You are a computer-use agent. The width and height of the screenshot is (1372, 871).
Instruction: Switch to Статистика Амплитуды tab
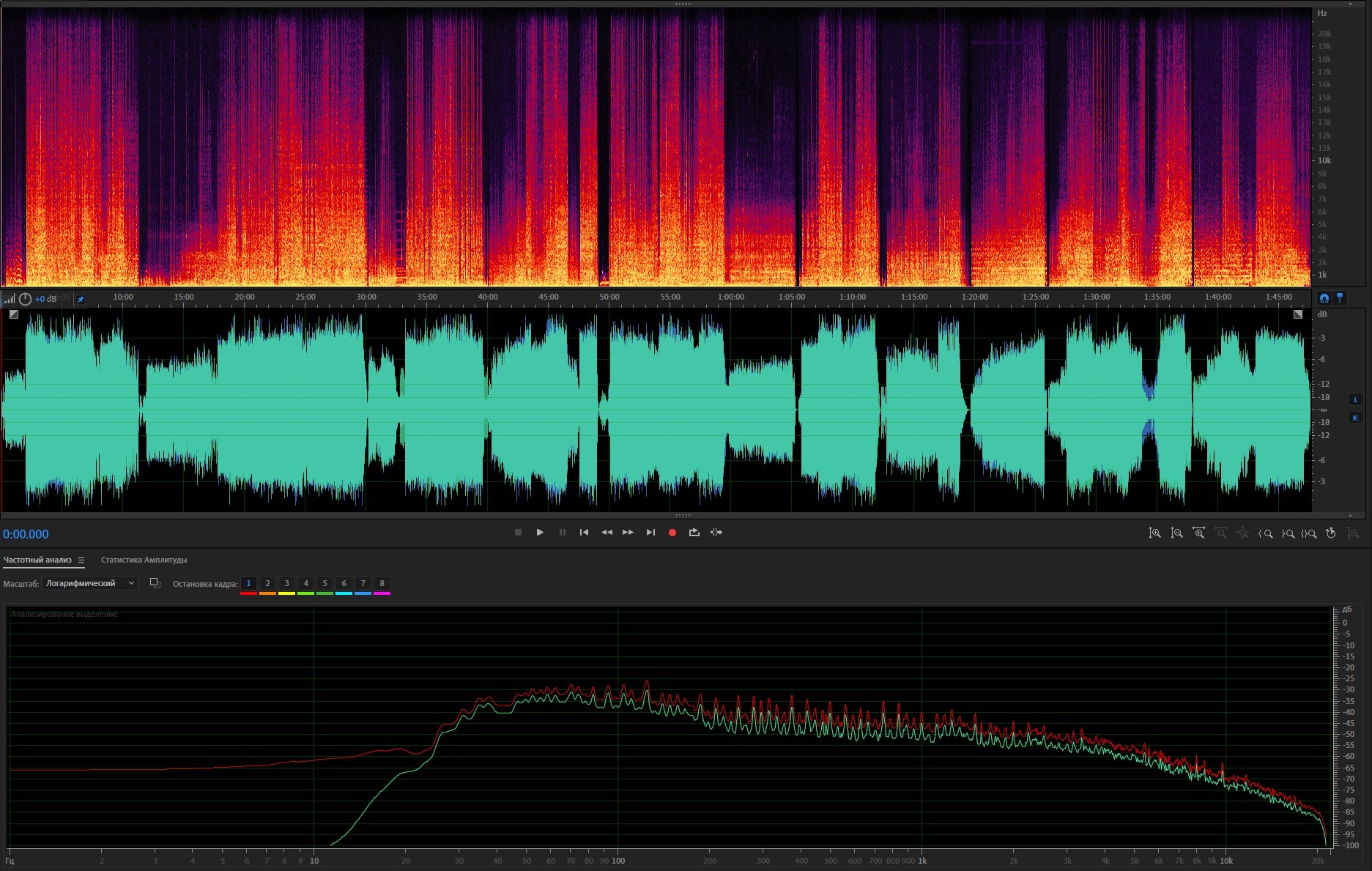pos(144,560)
